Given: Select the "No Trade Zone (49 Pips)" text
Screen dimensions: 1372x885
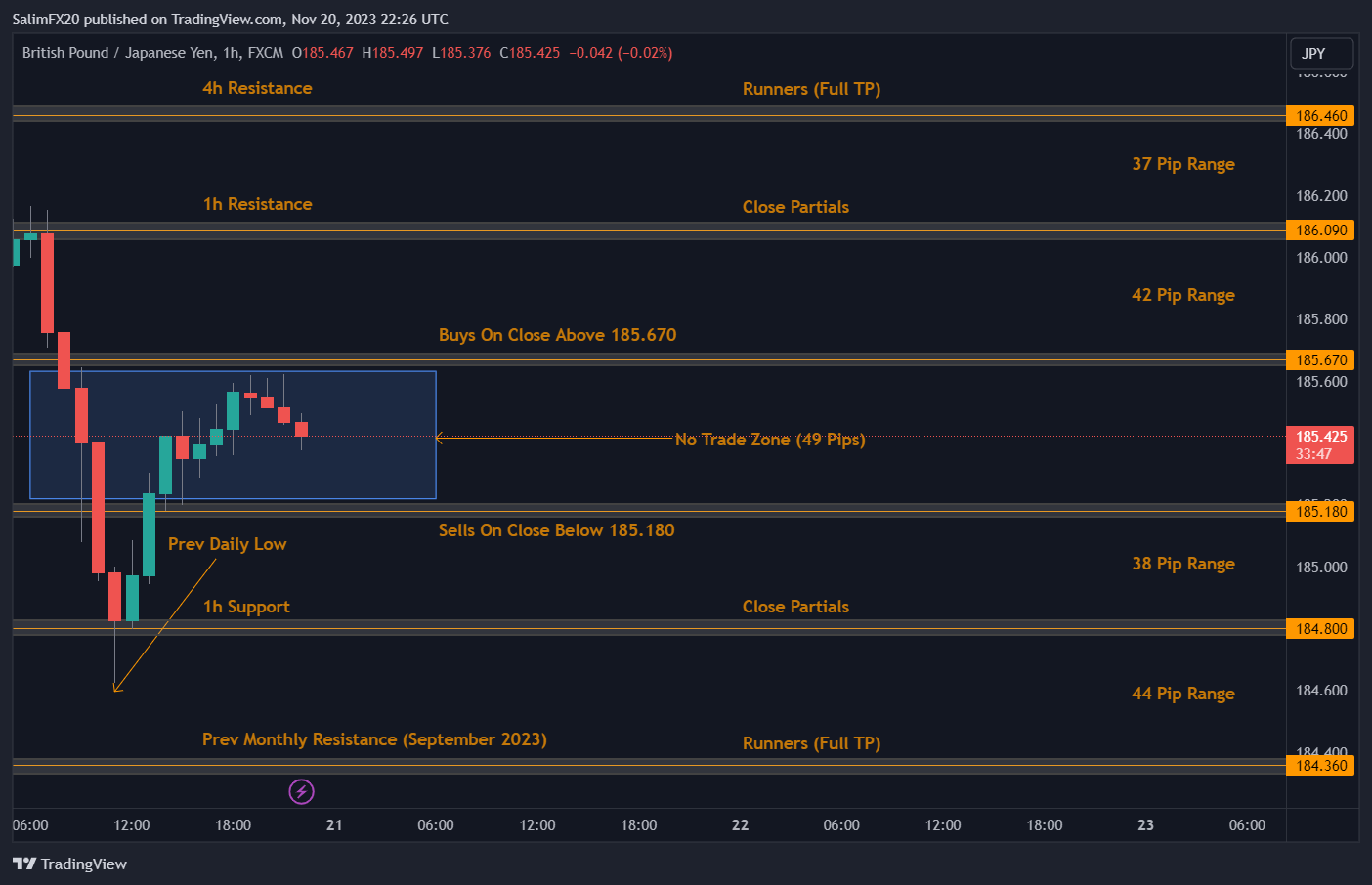Looking at the screenshot, I should click(770, 440).
